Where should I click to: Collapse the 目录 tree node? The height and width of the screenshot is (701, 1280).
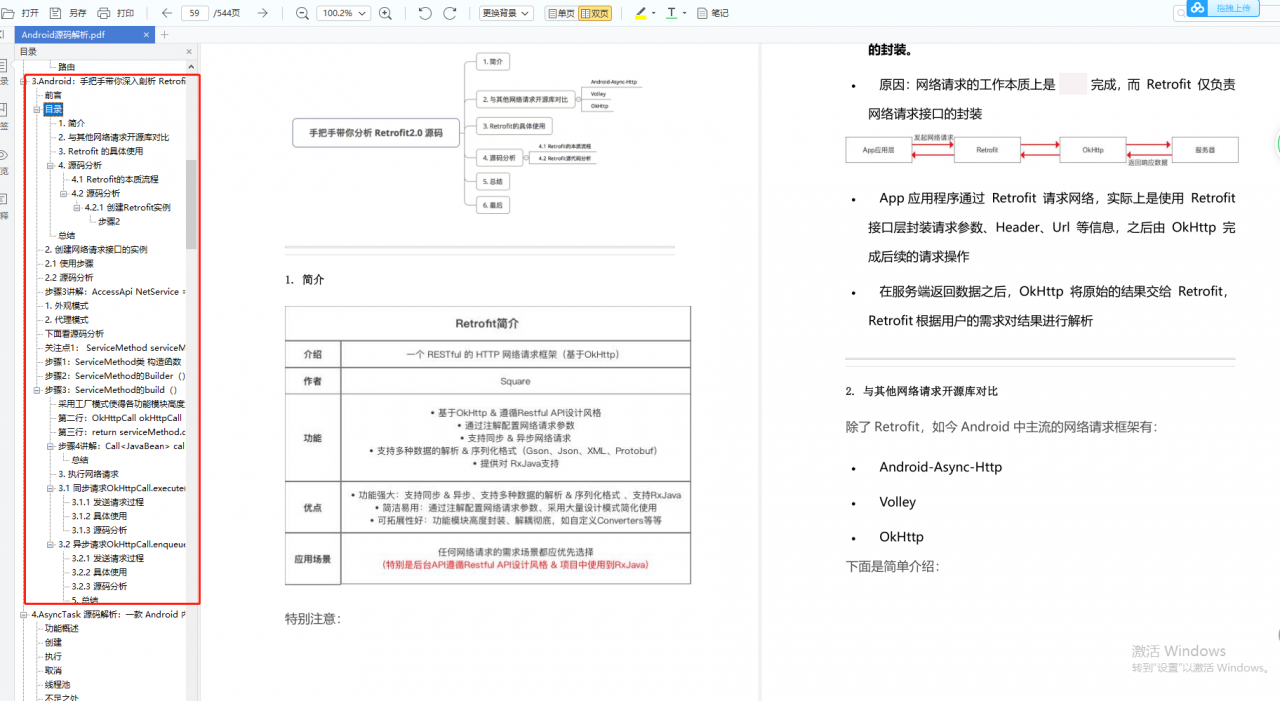pos(37,109)
